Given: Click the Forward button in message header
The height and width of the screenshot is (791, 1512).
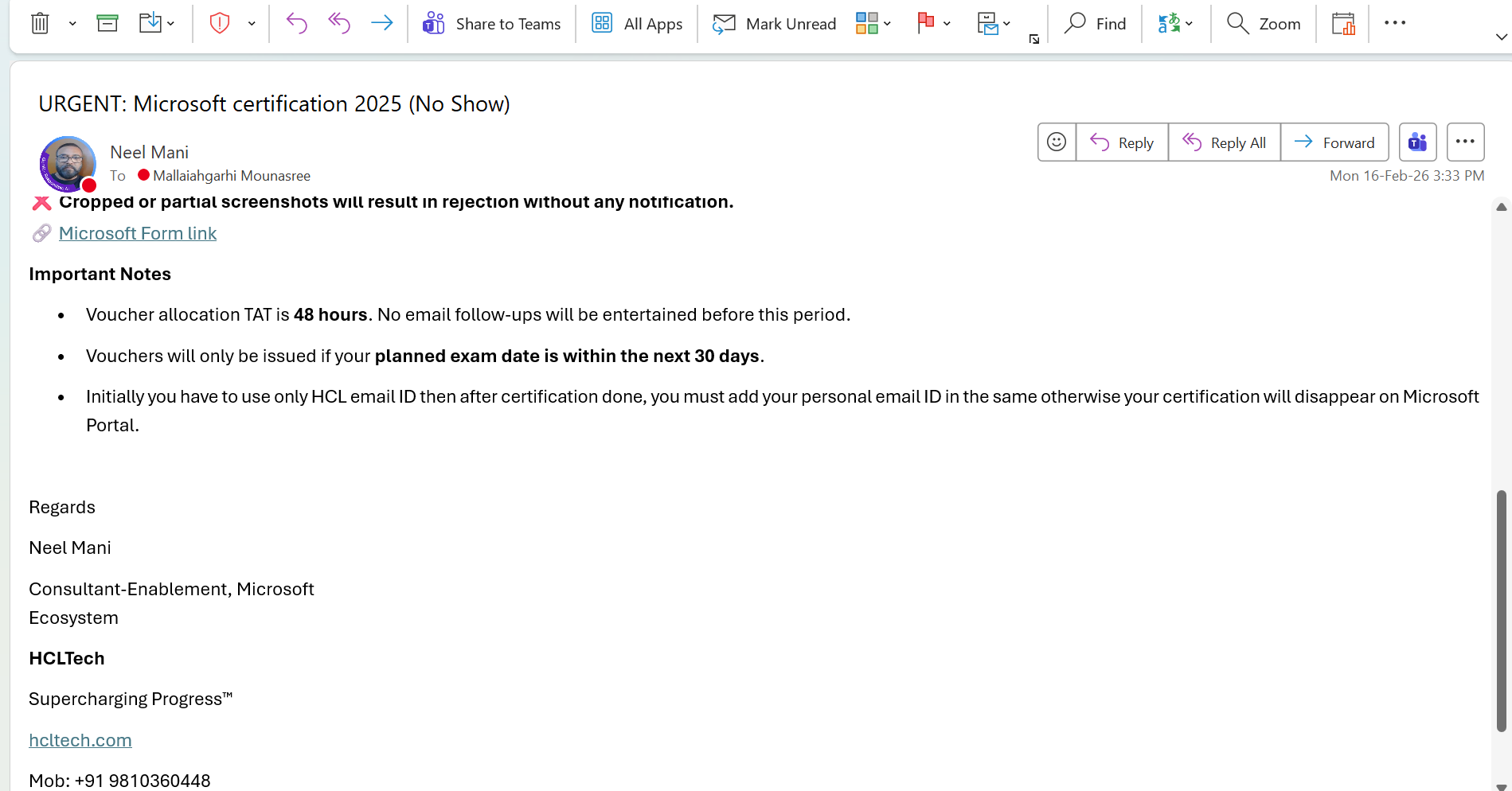Looking at the screenshot, I should pos(1334,142).
